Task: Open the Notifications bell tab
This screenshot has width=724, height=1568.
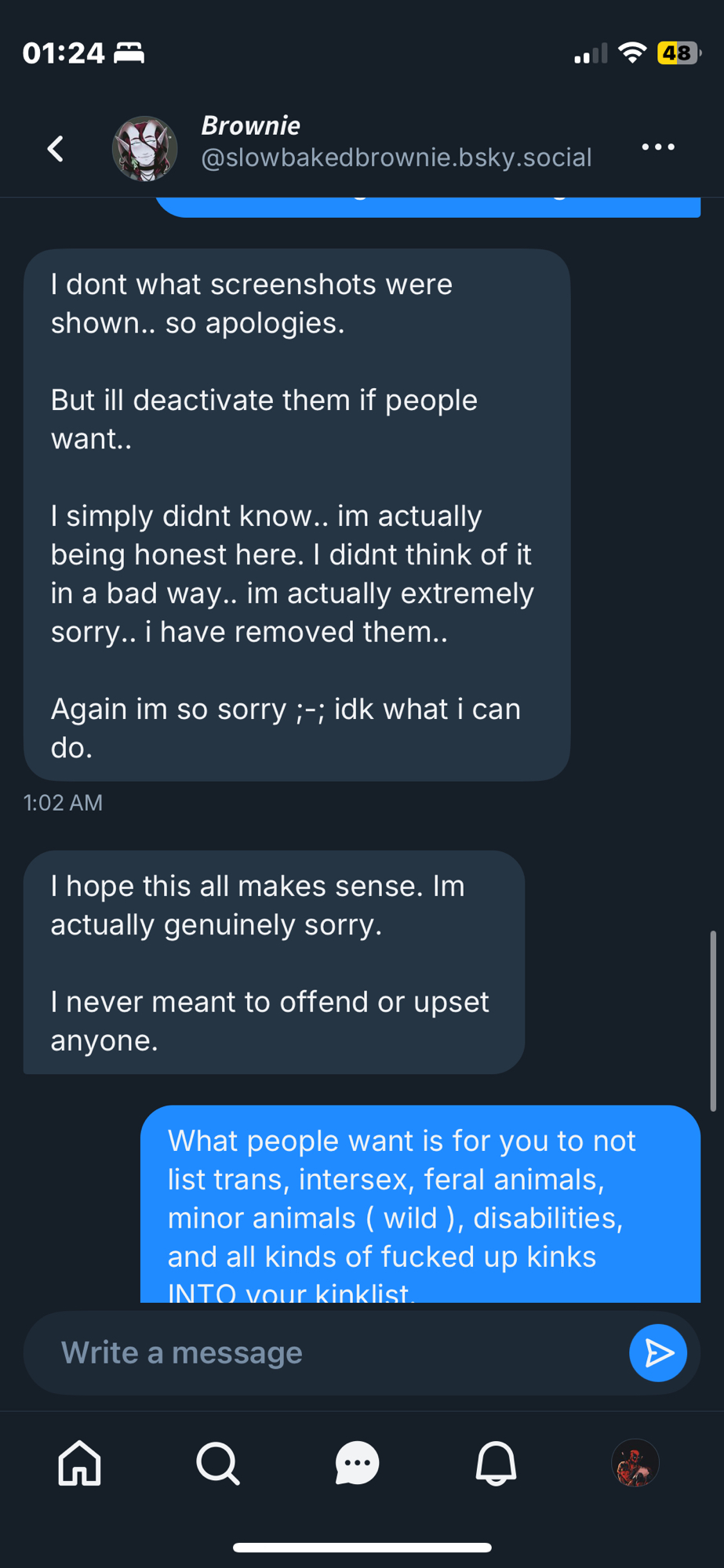Action: pos(496,1463)
